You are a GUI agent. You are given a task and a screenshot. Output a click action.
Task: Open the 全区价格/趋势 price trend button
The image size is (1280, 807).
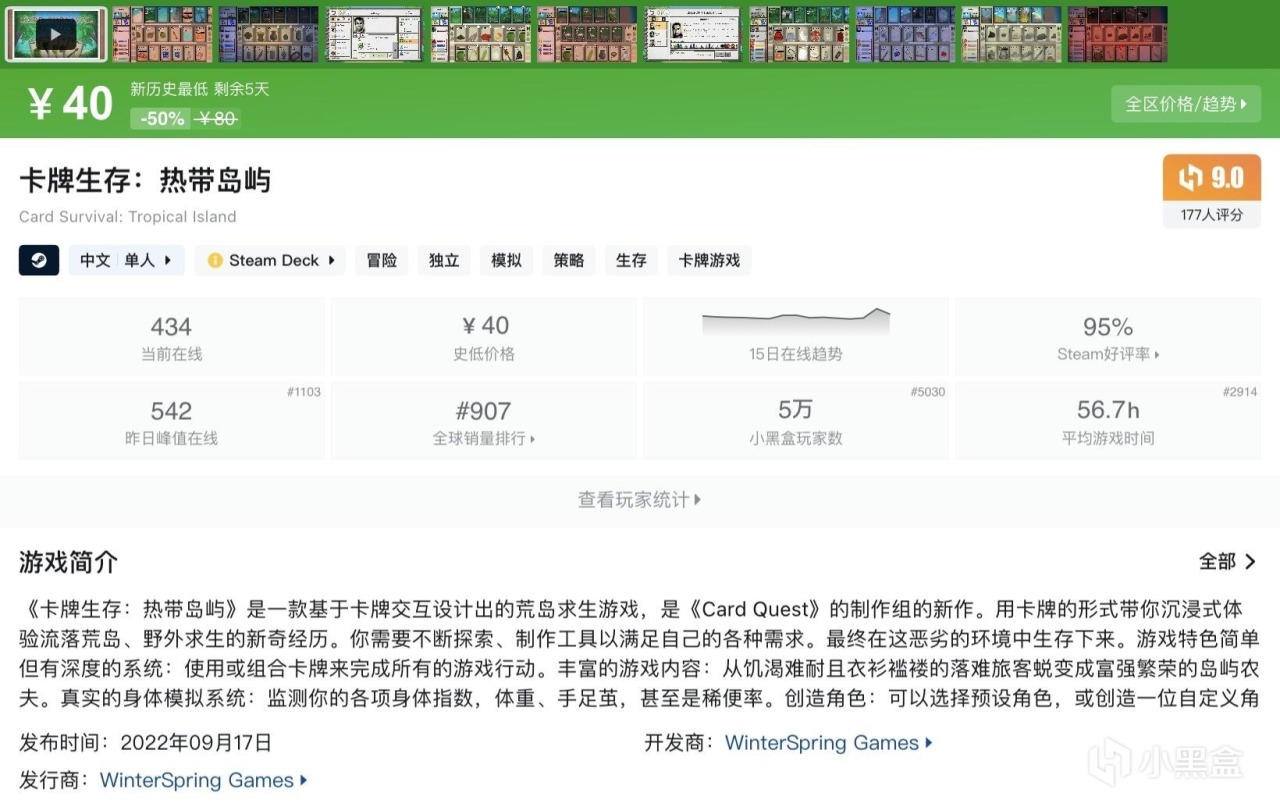[1186, 103]
